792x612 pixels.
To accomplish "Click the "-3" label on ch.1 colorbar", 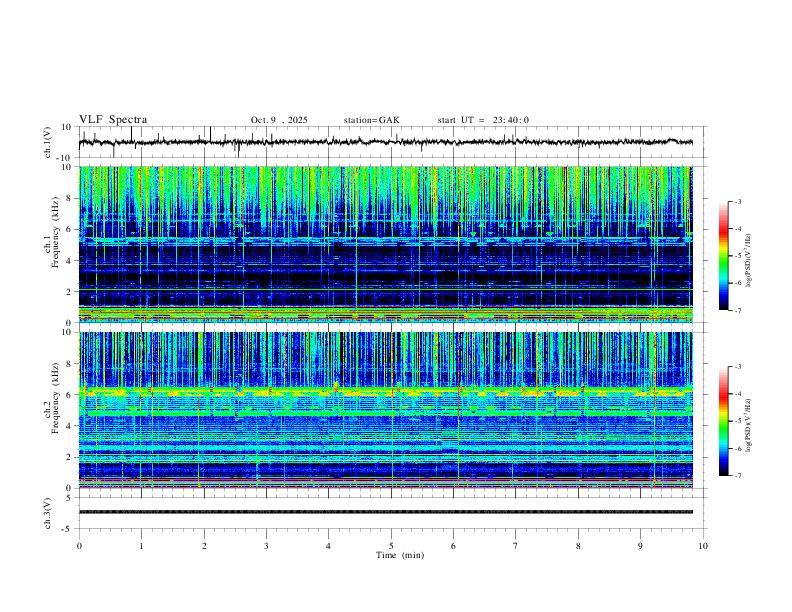I will click(x=737, y=201).
